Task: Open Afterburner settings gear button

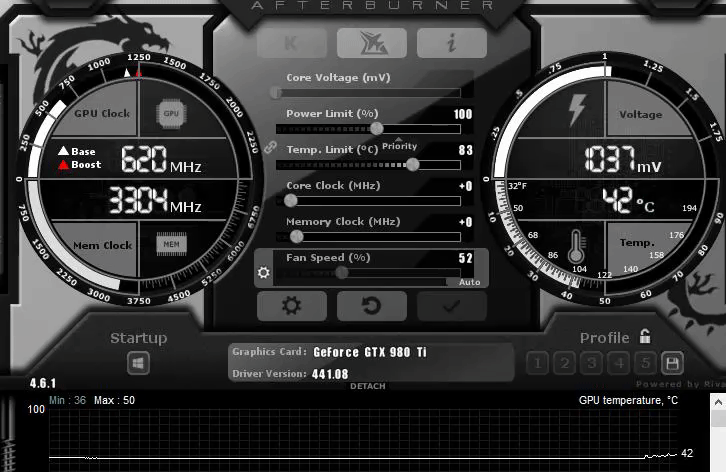Action: pos(292,306)
